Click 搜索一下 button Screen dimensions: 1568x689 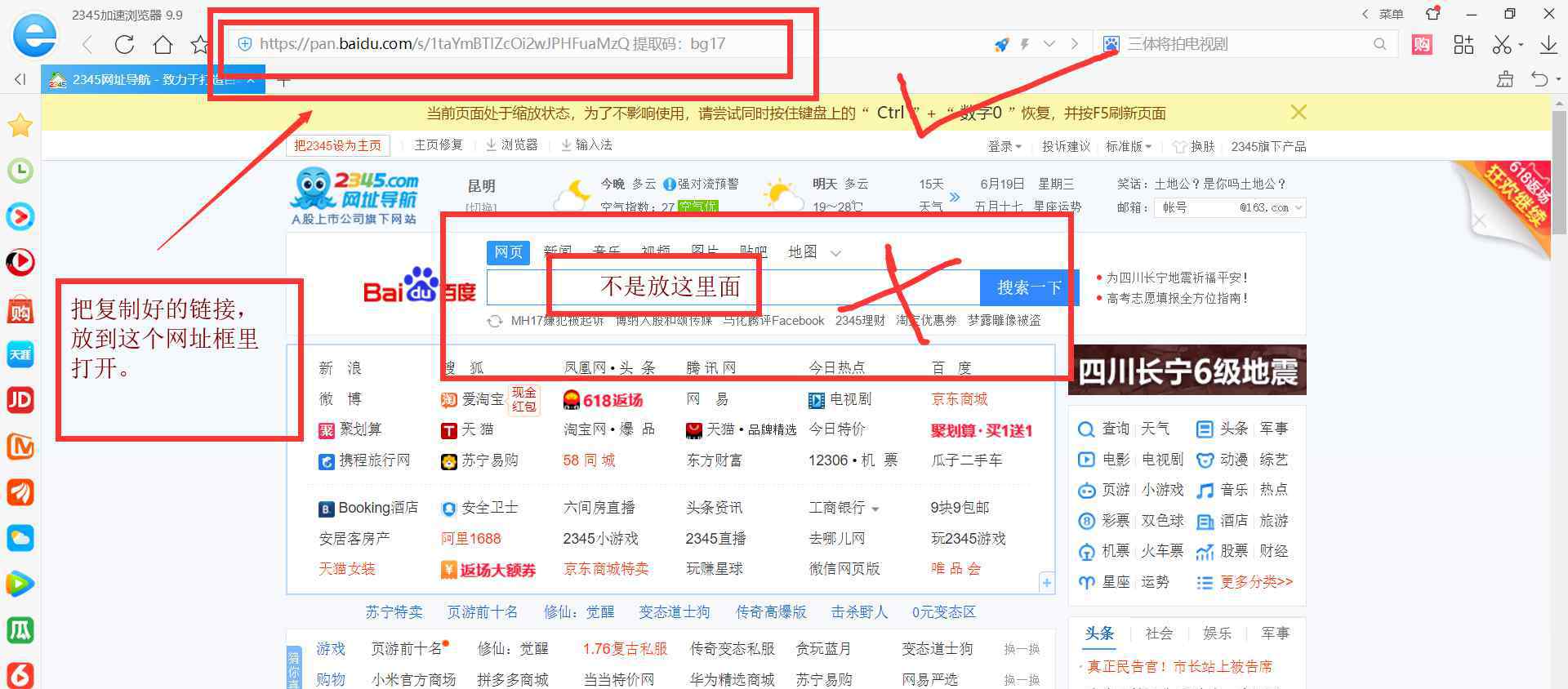point(1029,287)
